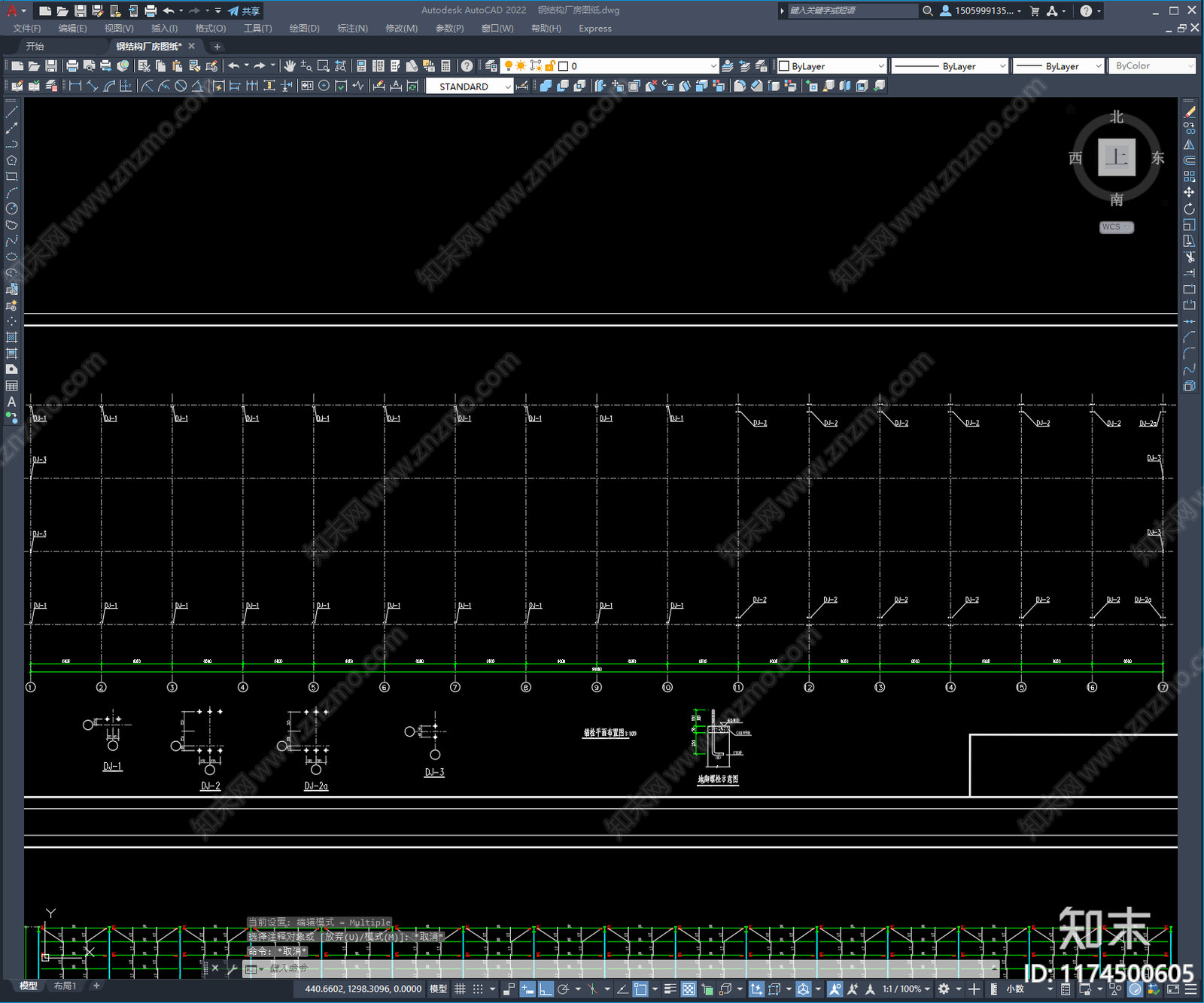
Task: Click the 共享 share button
Action: point(245,11)
